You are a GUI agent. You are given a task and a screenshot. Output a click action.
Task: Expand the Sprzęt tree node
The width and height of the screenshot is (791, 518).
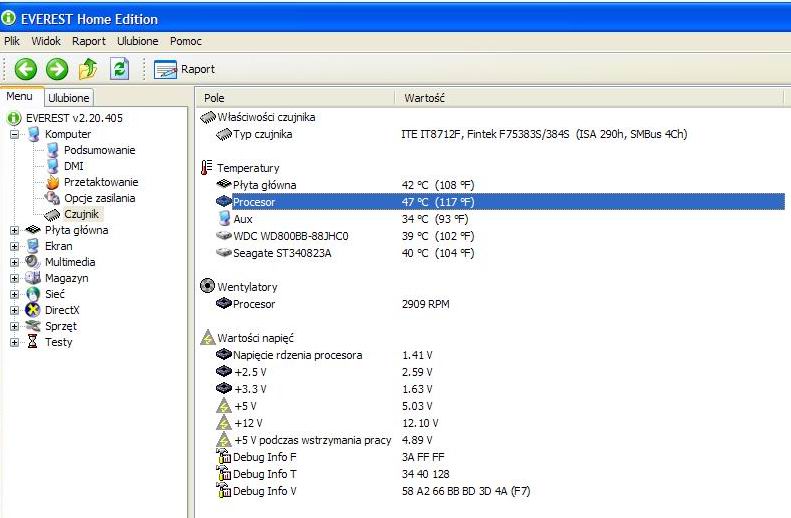15,326
